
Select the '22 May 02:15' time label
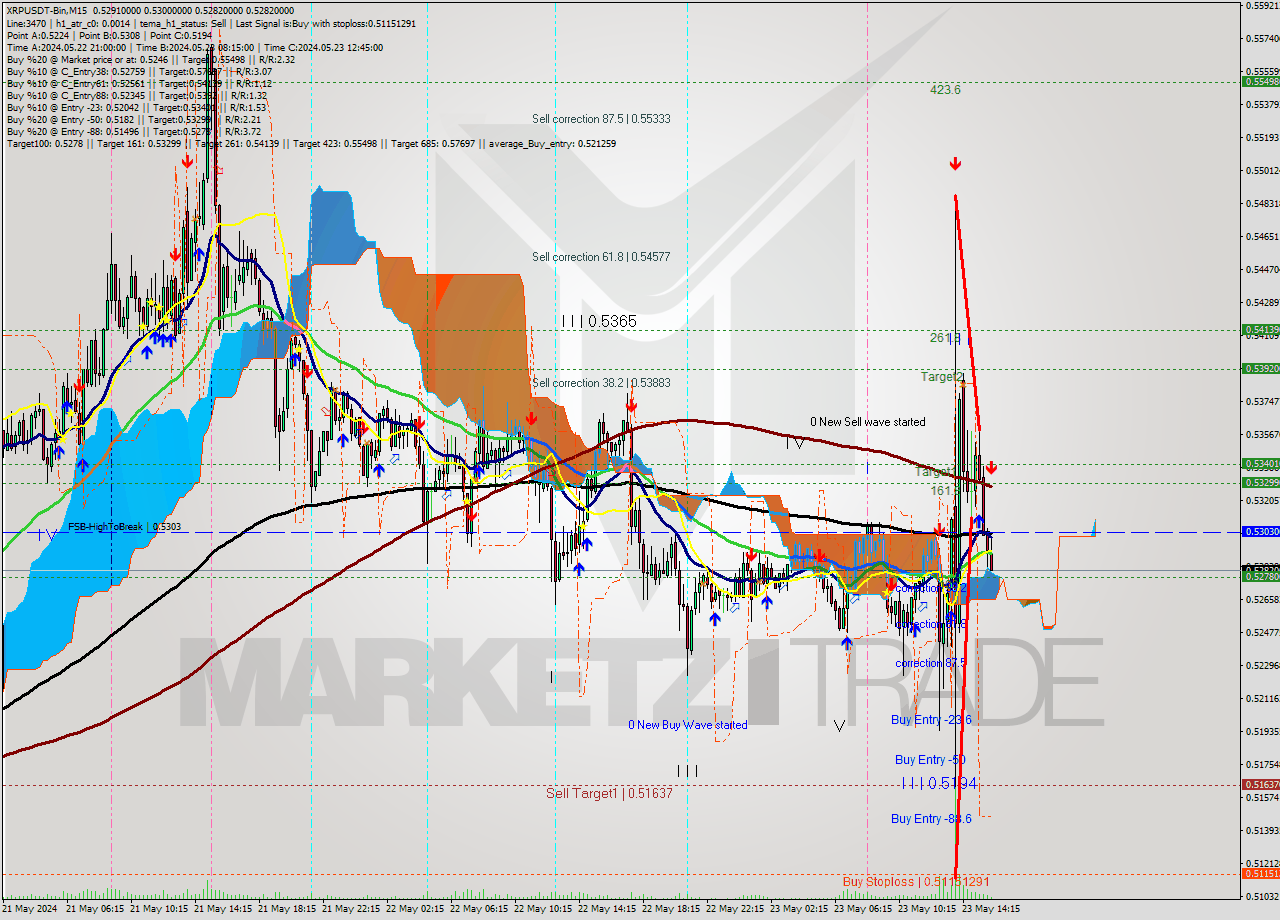pyautogui.click(x=416, y=909)
